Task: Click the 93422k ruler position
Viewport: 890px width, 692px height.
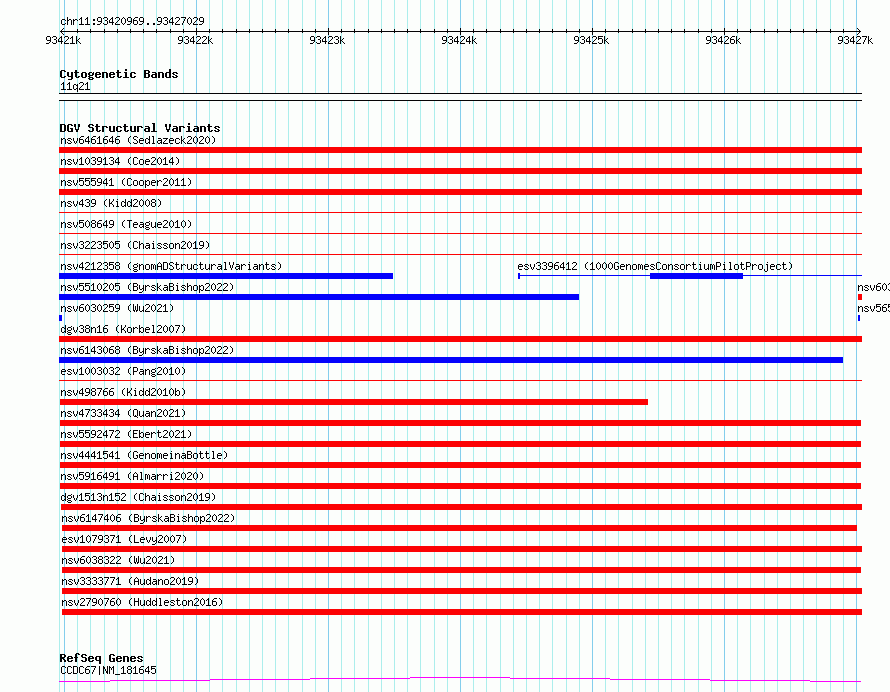Action: (195, 40)
